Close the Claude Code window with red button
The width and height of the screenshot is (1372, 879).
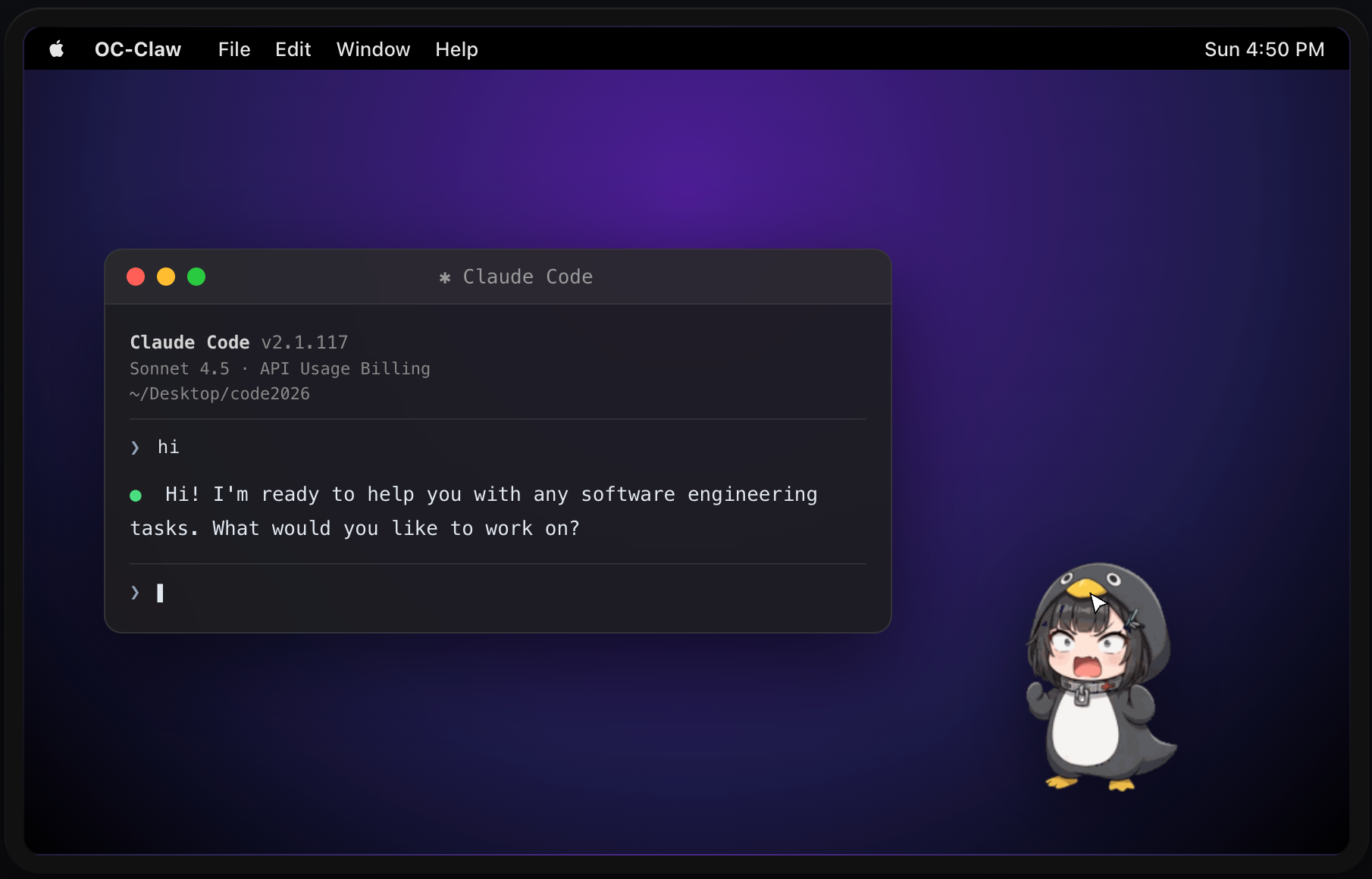[136, 277]
